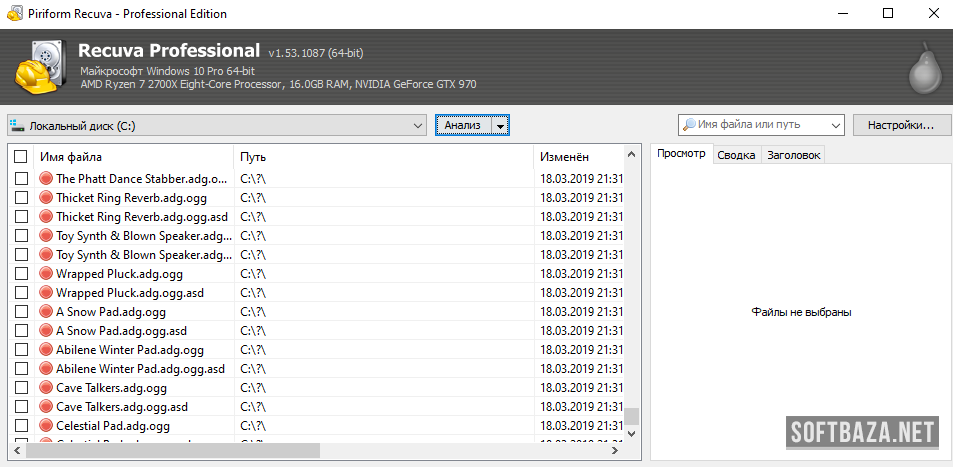Check the box for The Phatt Dance Stabber file
The height and width of the screenshot is (467, 953).
pos(21,179)
